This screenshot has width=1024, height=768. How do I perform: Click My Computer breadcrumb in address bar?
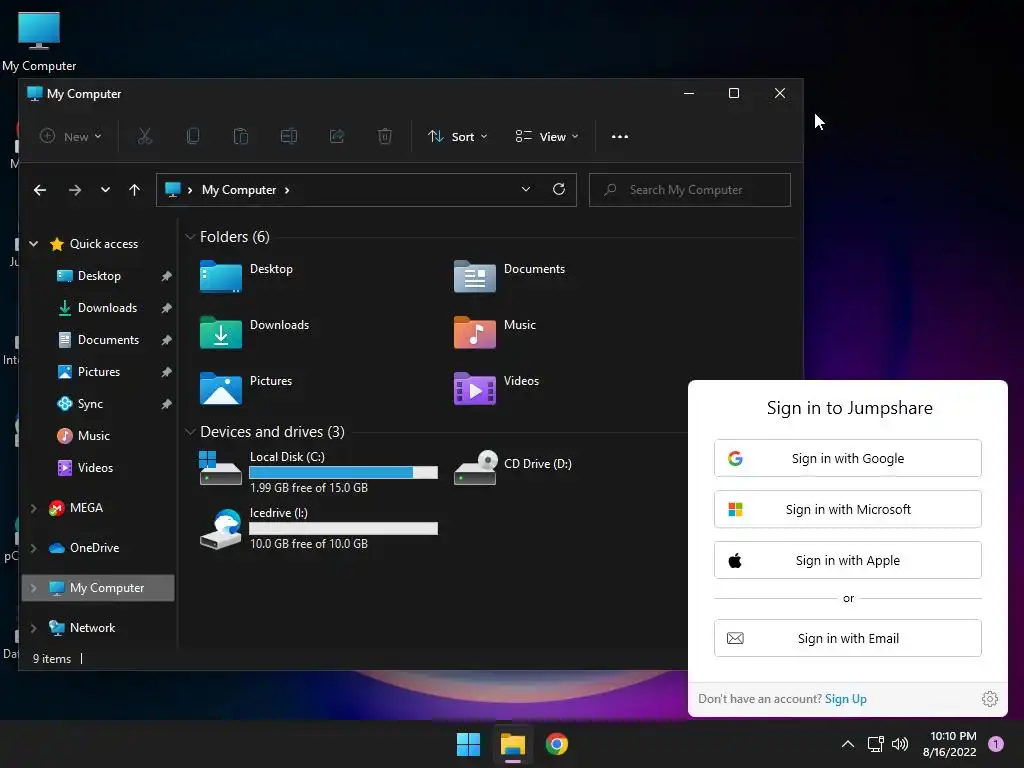tap(239, 189)
